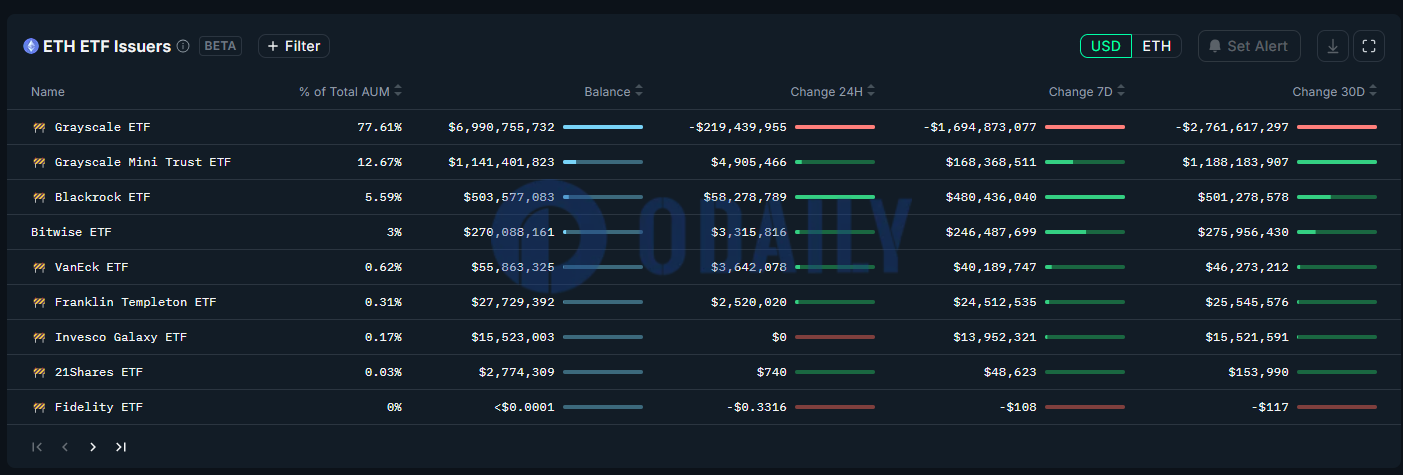1403x475 pixels.
Task: Open the Grayscale ETF link
Action: (103, 127)
